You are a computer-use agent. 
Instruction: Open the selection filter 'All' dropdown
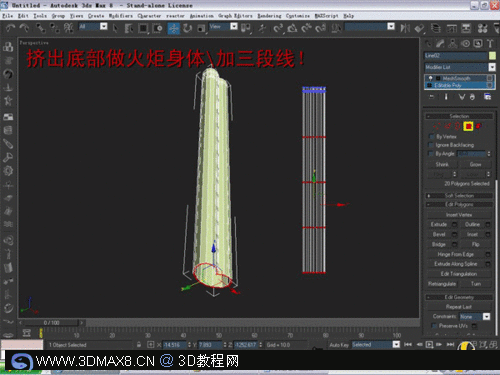tap(104, 26)
